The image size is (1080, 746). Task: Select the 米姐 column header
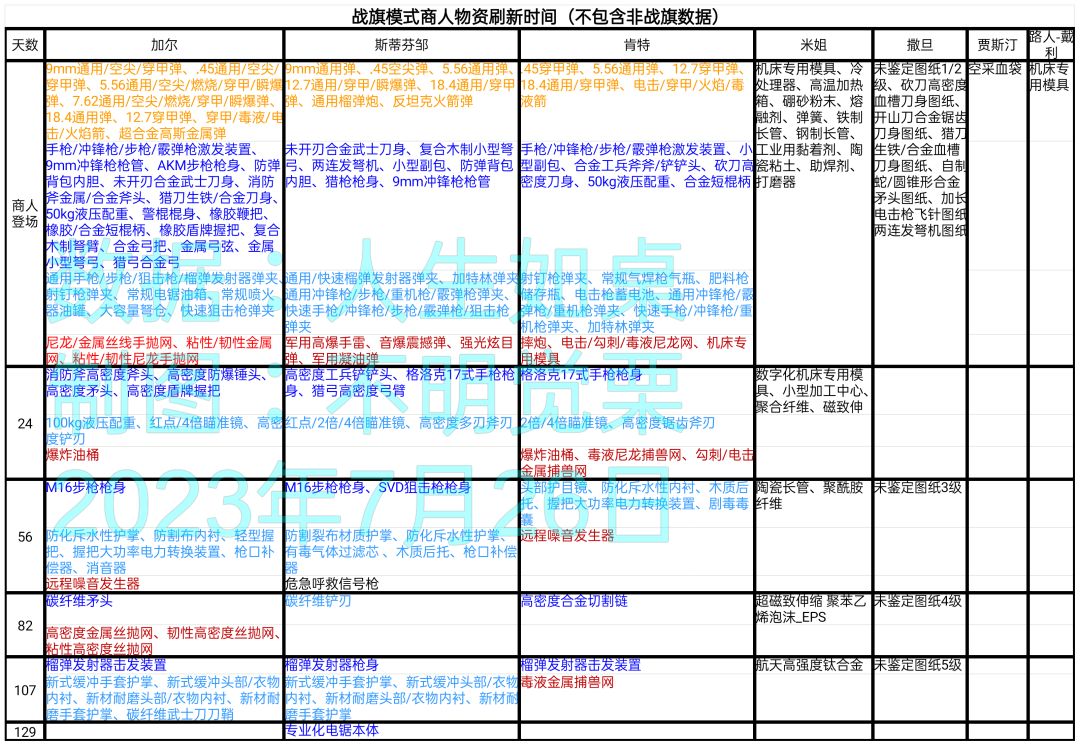[x=813, y=45]
